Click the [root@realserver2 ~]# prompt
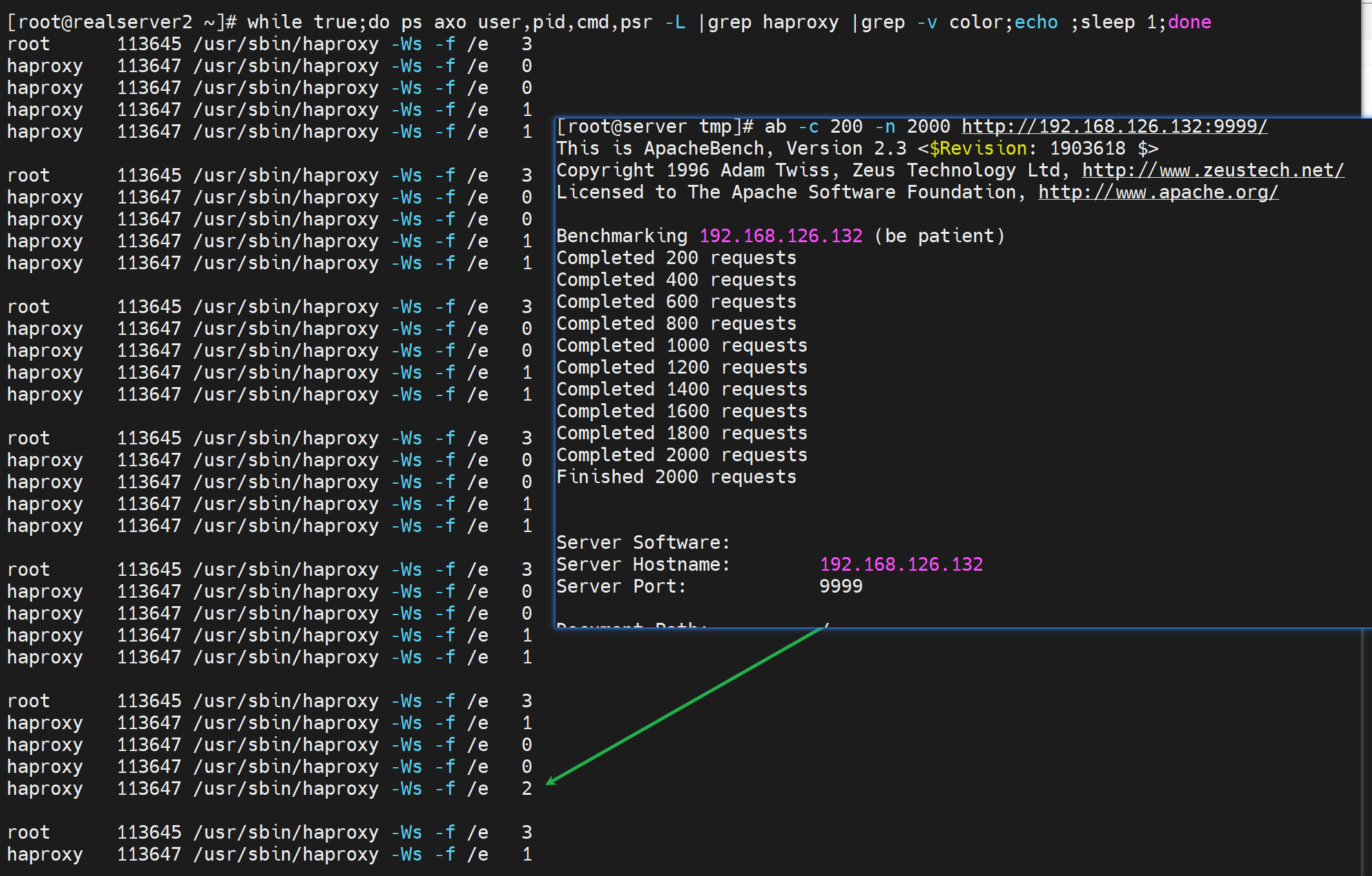The height and width of the screenshot is (876, 1372). tap(122, 22)
